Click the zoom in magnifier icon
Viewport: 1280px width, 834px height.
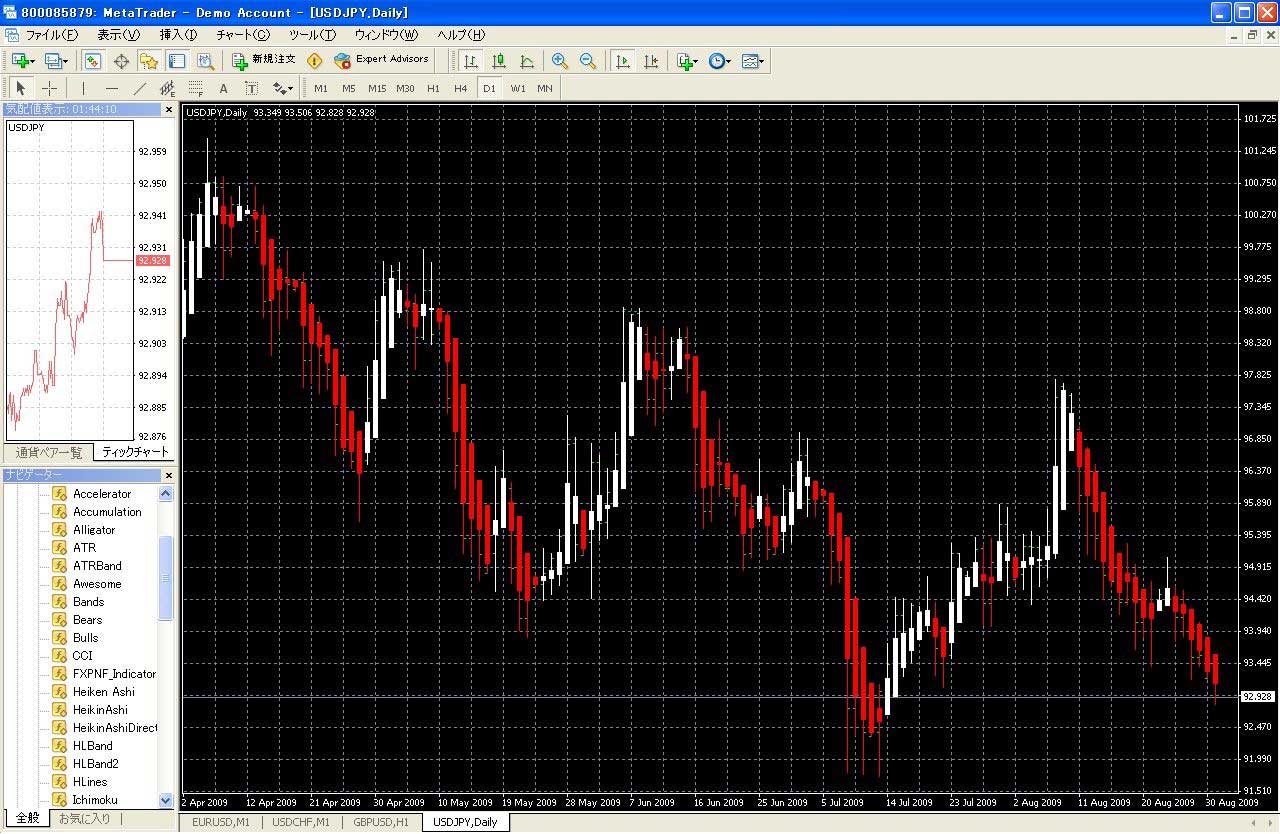(559, 61)
